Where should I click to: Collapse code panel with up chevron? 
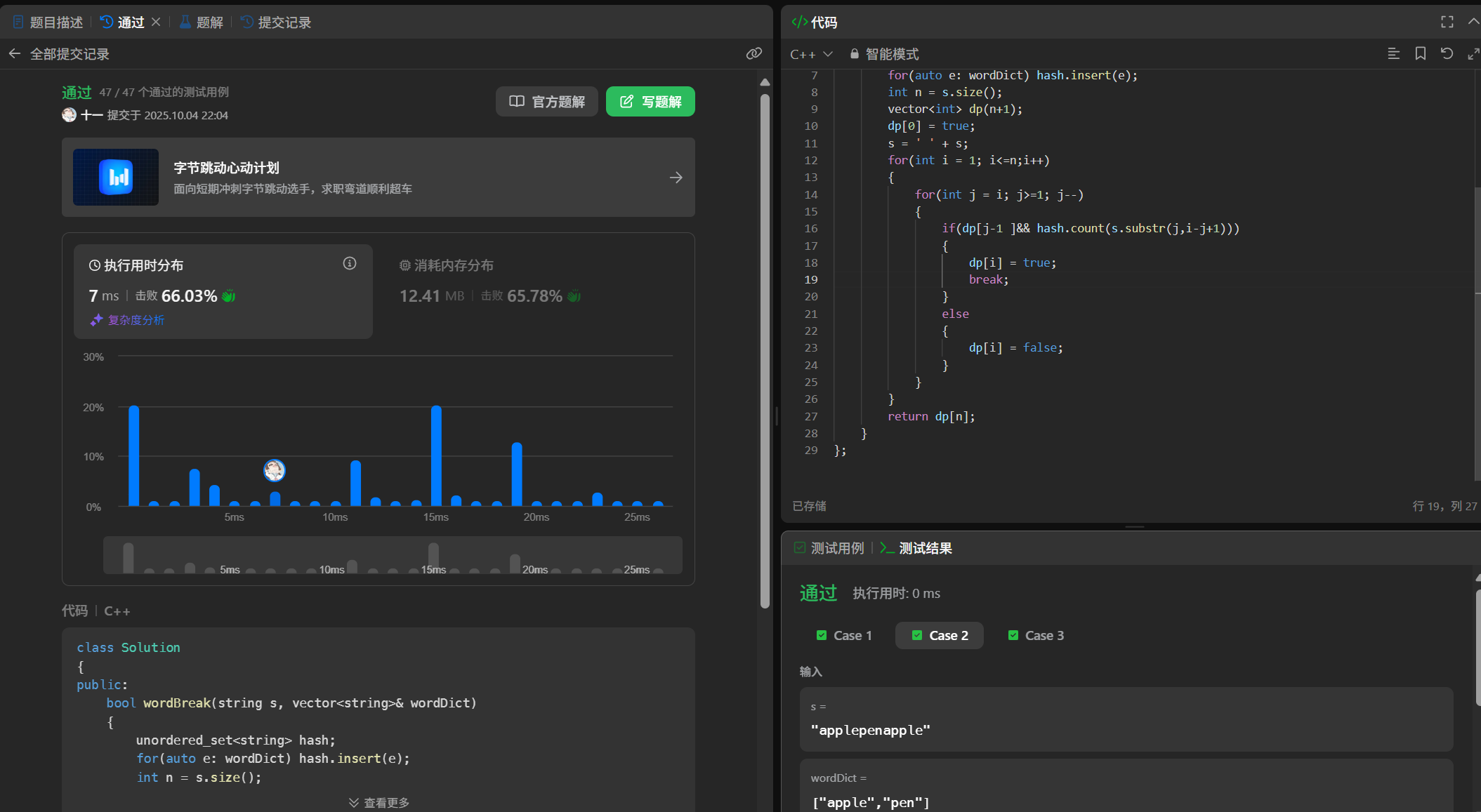(x=1473, y=22)
